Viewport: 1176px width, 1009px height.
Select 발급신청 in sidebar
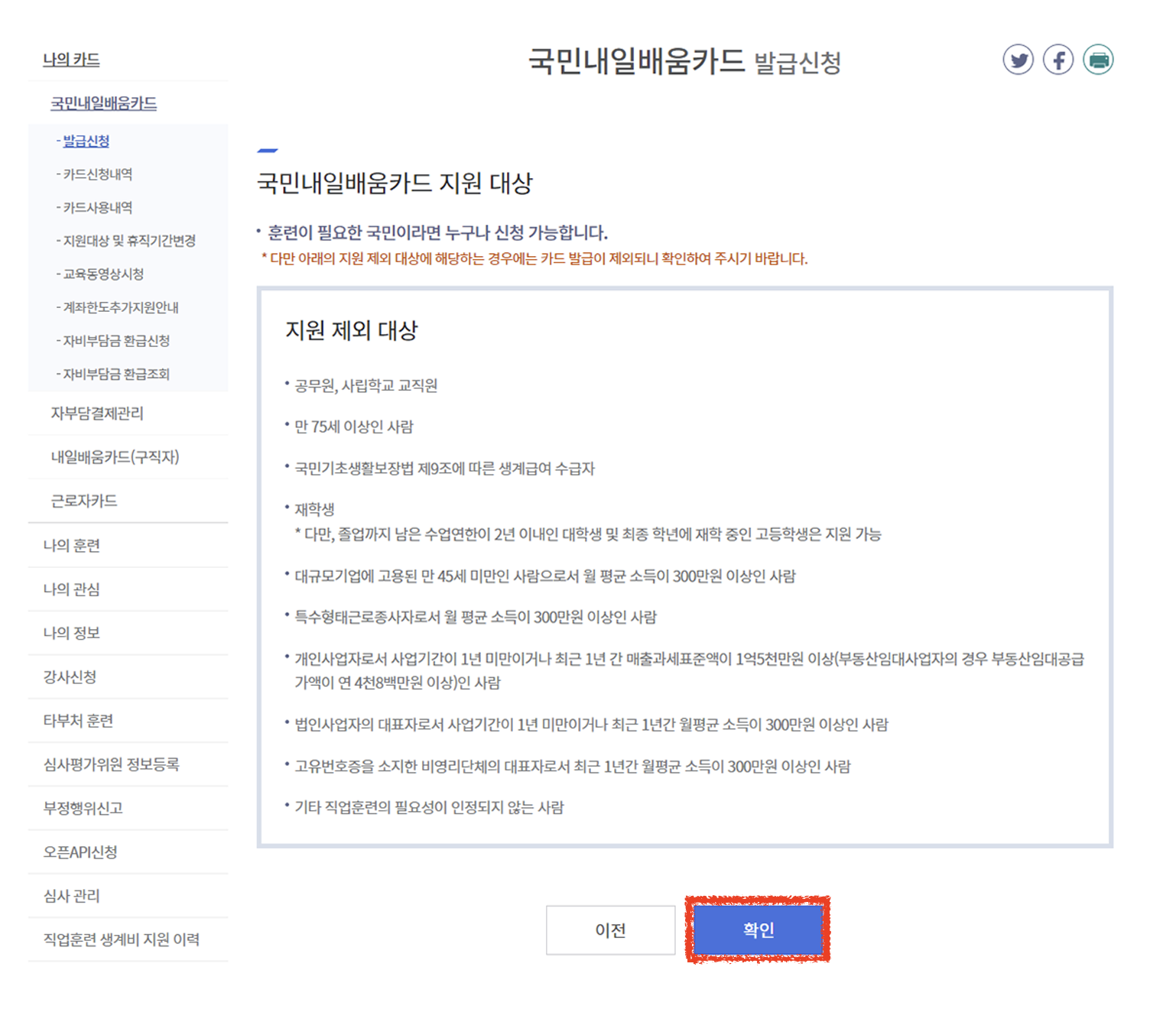click(x=86, y=141)
